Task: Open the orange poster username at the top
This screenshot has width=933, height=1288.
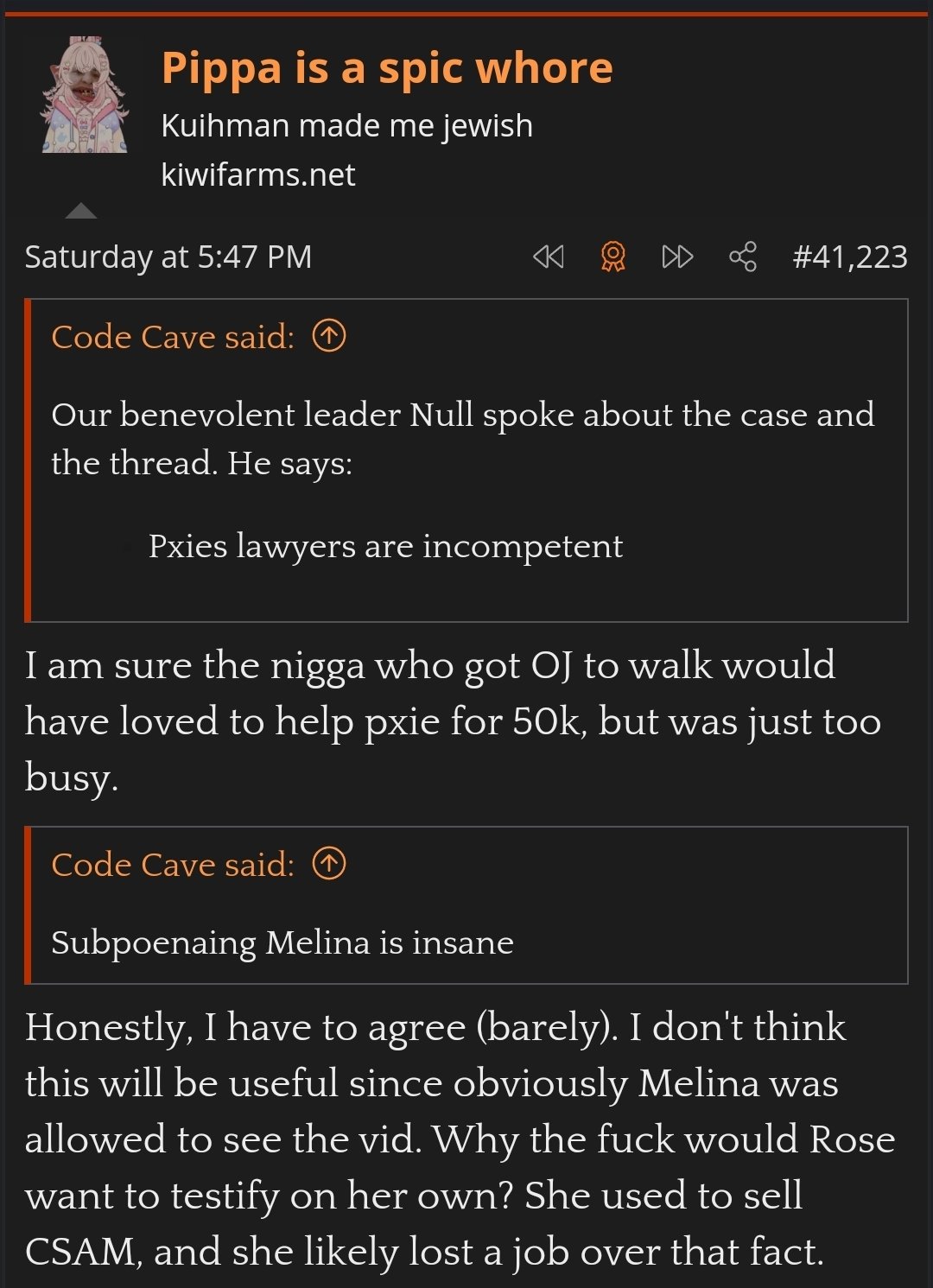Action: pos(386,67)
